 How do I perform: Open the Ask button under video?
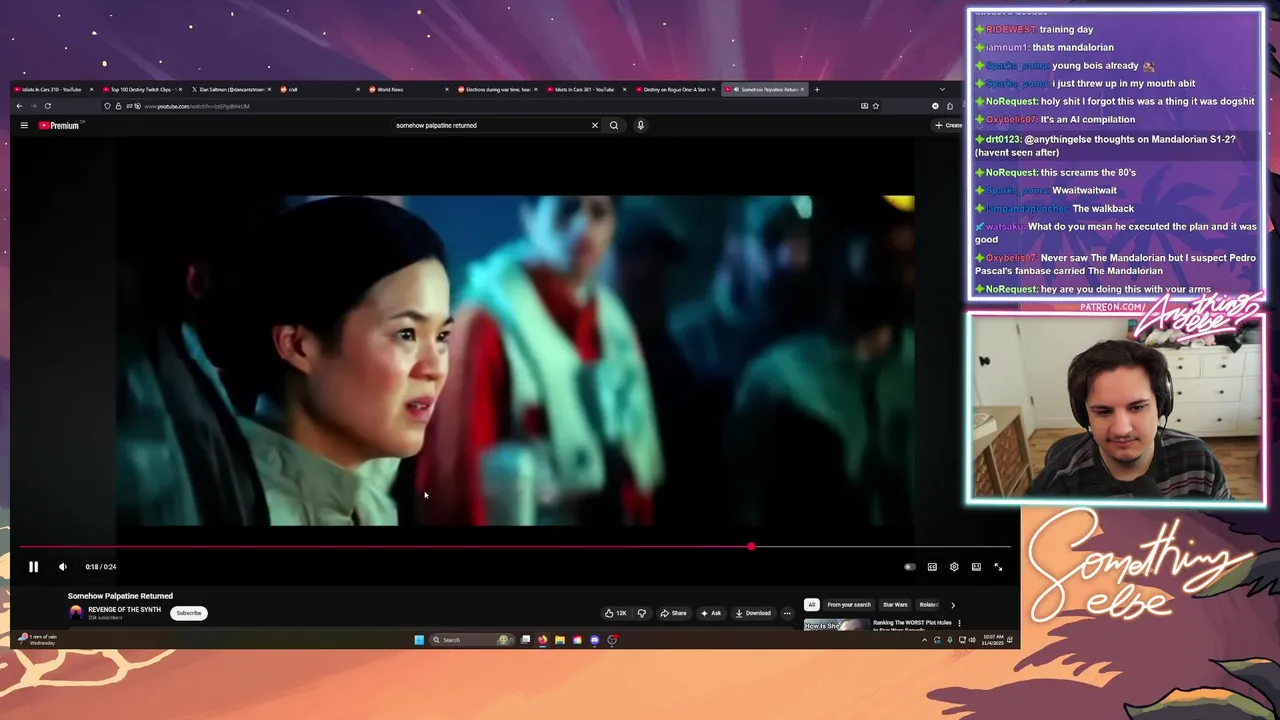[x=711, y=613]
